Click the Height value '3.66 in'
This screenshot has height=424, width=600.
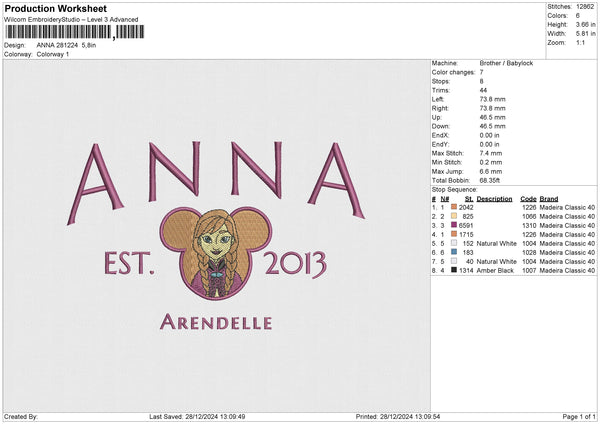tap(585, 24)
